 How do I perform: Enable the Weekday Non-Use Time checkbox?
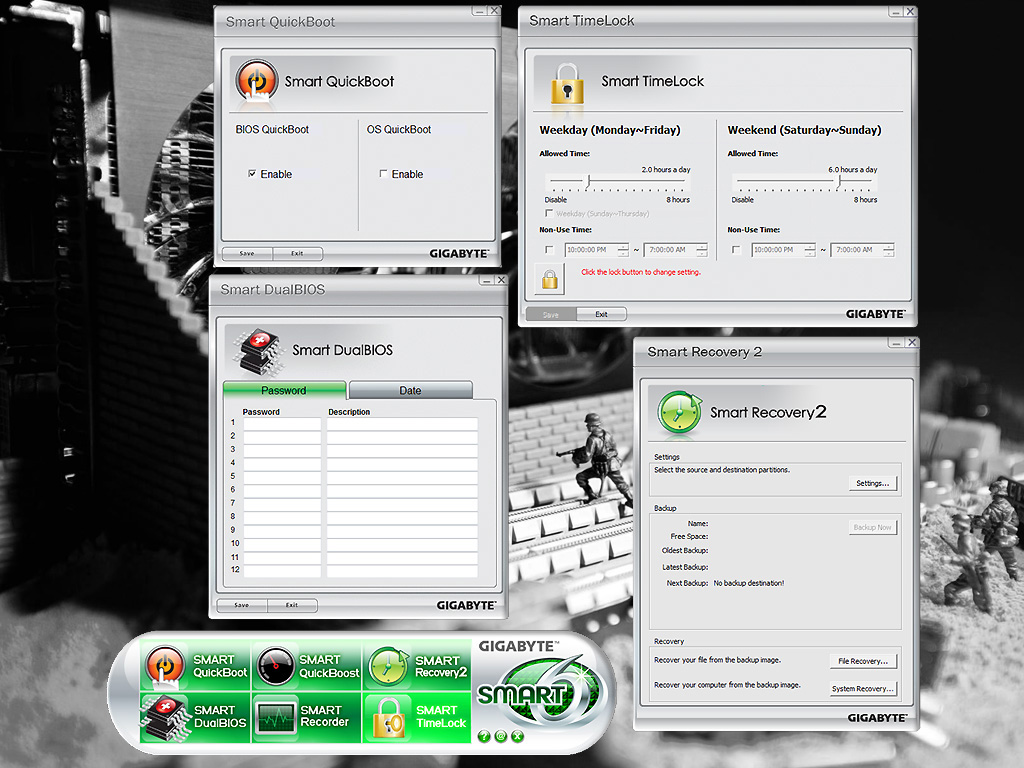click(549, 250)
